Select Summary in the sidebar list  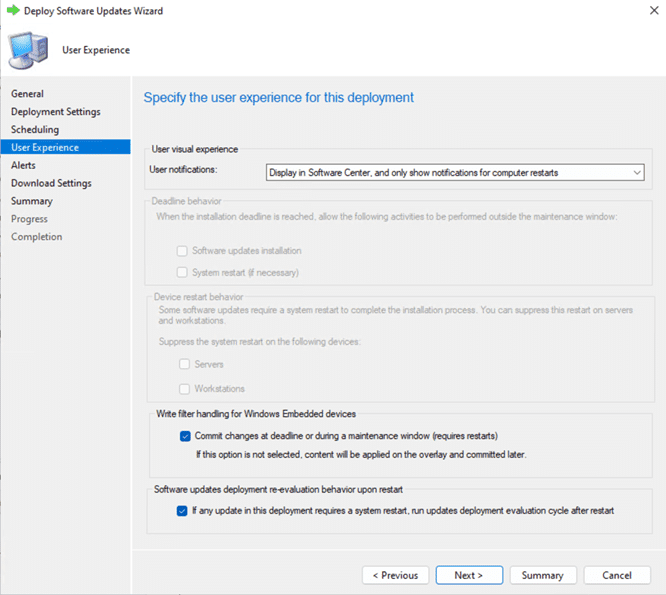[32, 201]
